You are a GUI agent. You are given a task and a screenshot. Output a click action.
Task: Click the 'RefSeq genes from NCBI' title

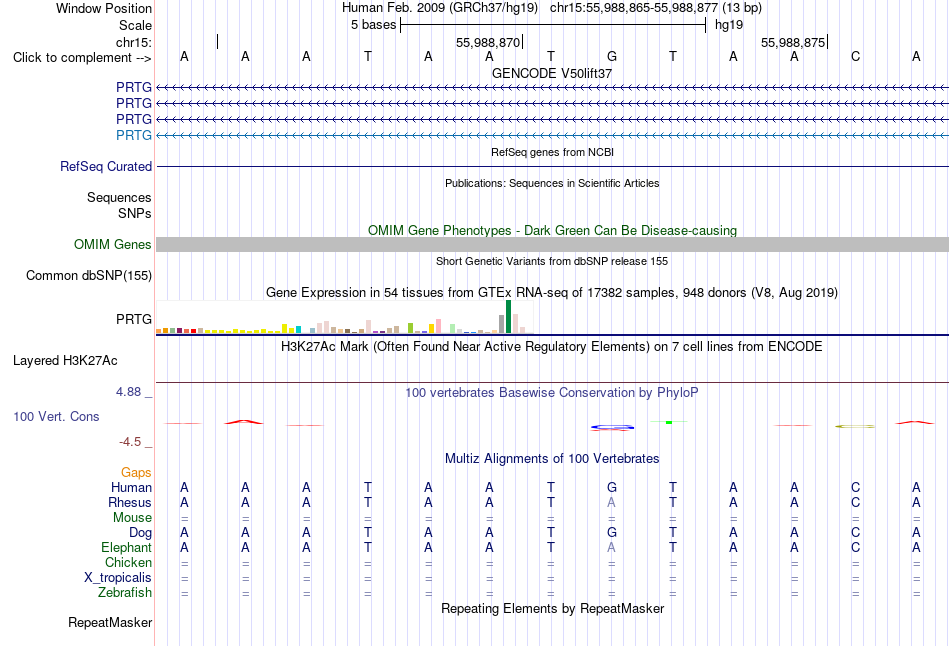552,152
